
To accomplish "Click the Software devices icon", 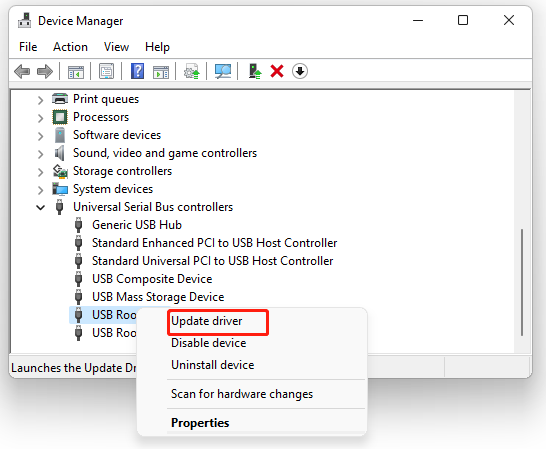I will coord(60,135).
